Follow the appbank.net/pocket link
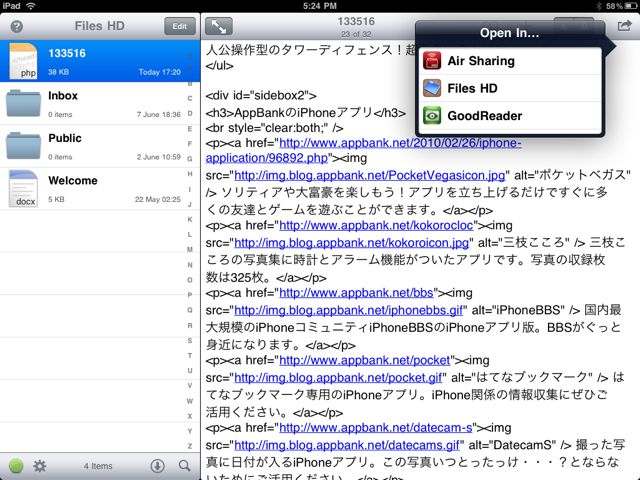Screen dimensions: 640x480 (364, 360)
